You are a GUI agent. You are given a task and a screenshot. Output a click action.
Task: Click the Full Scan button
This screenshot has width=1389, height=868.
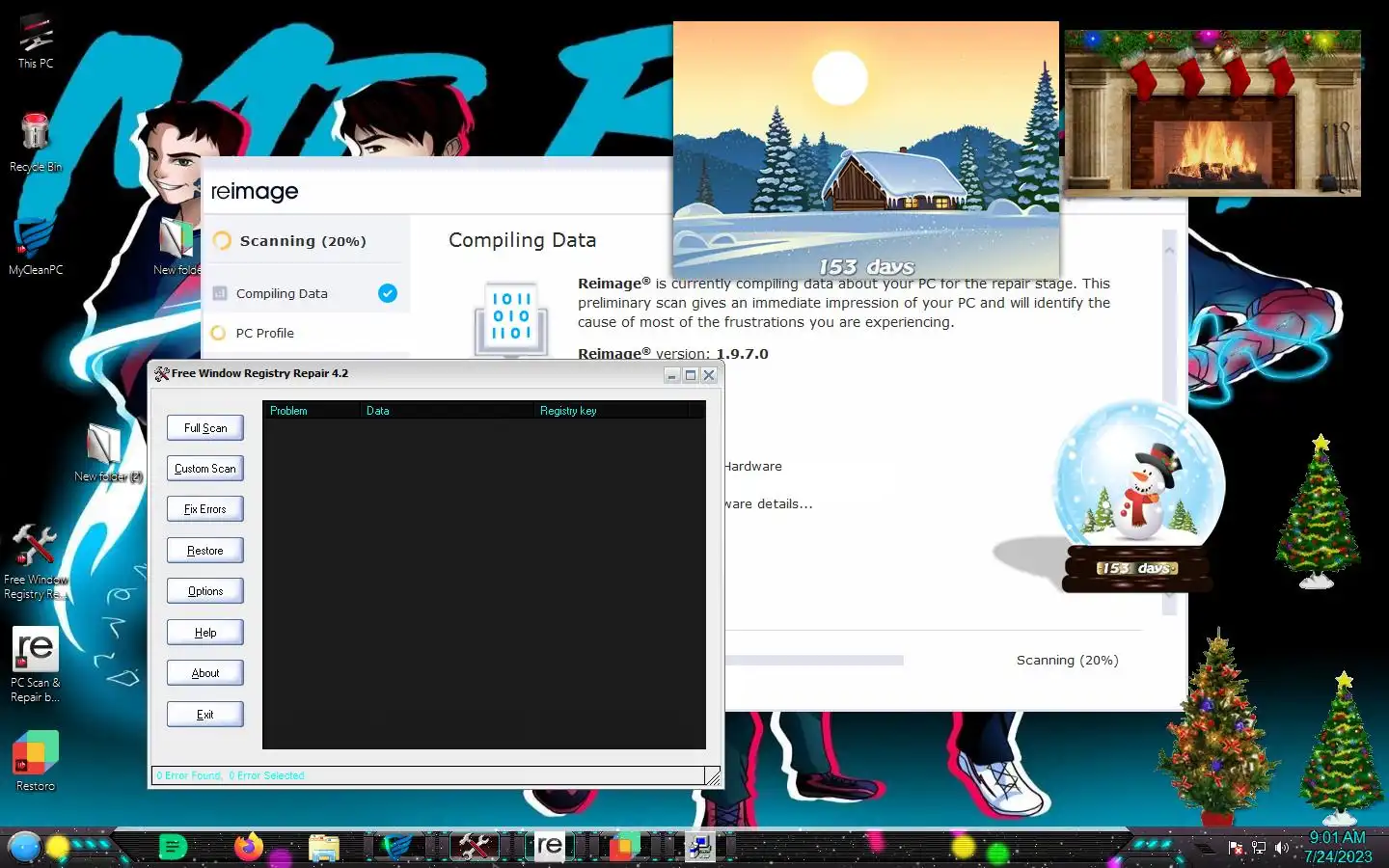(205, 427)
